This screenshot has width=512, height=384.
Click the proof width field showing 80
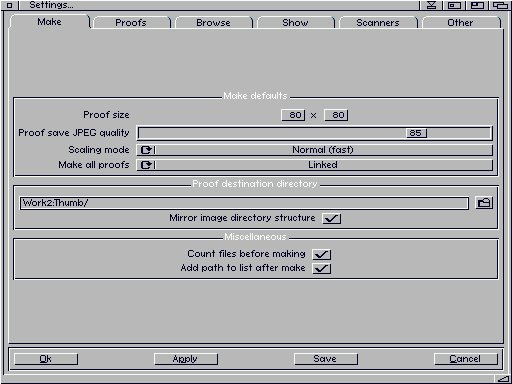pos(293,115)
